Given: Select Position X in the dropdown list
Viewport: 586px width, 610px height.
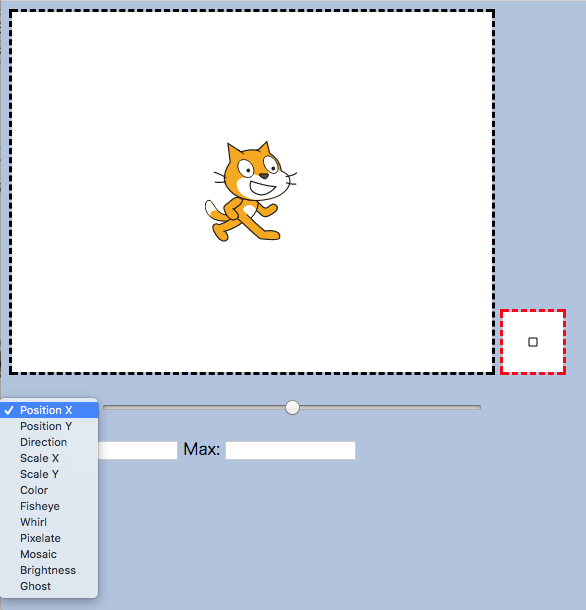Looking at the screenshot, I should (x=49, y=410).
